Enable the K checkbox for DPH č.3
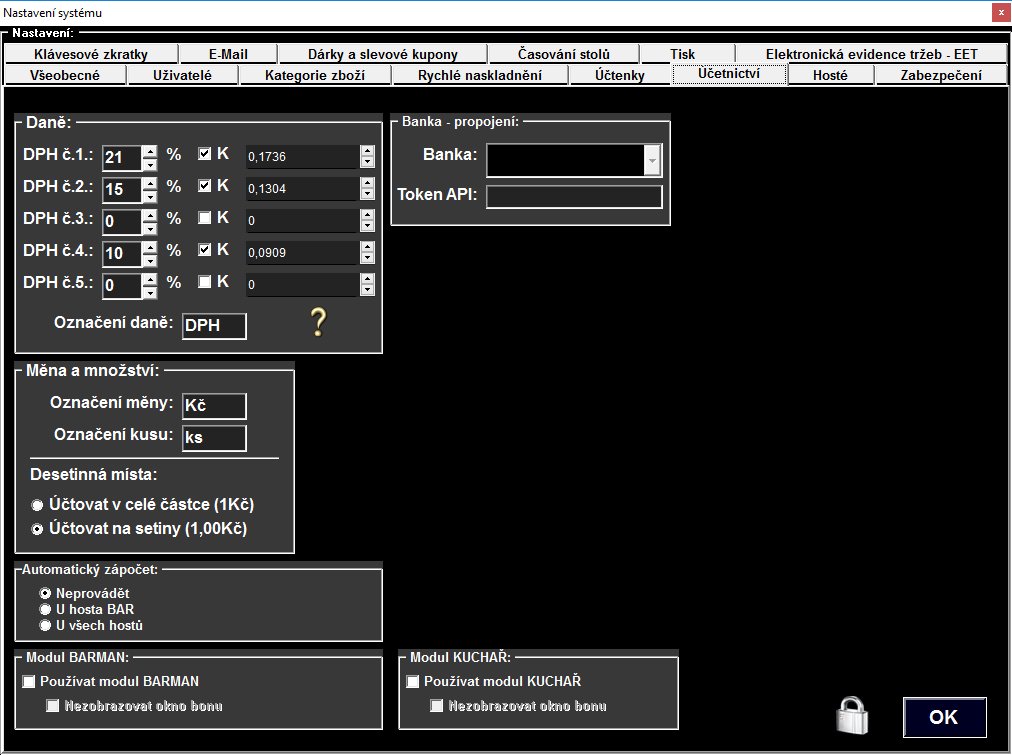This screenshot has height=755, width=1012. point(205,218)
